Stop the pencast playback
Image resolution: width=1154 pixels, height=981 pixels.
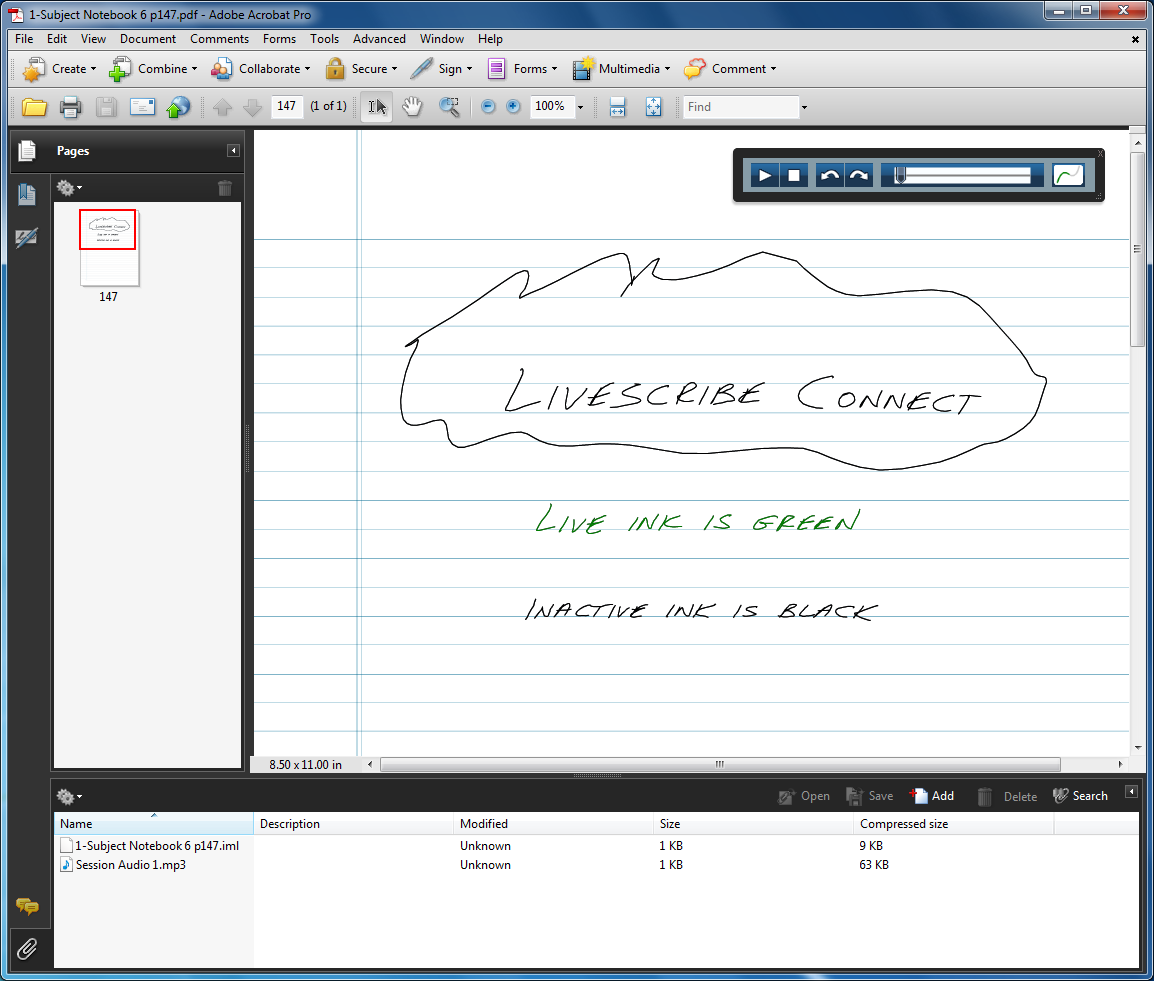(794, 176)
